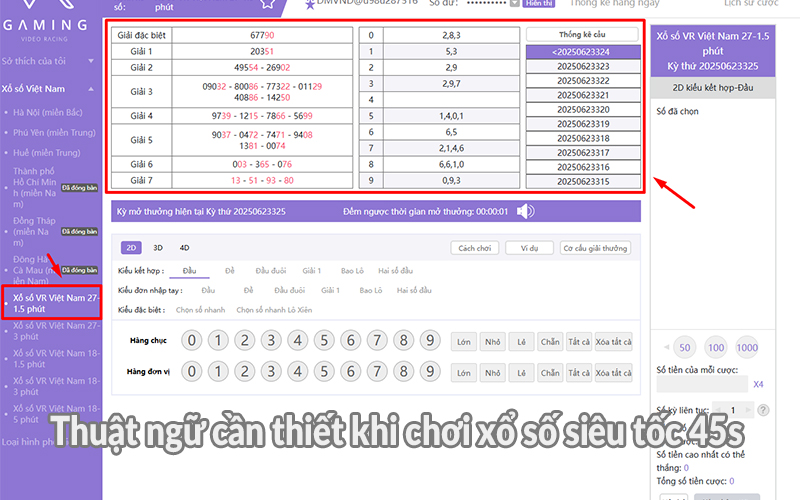Image resolution: width=800 pixels, height=500 pixels.
Task: Open the balance dropdown arrow
Action: [x=514, y=4]
